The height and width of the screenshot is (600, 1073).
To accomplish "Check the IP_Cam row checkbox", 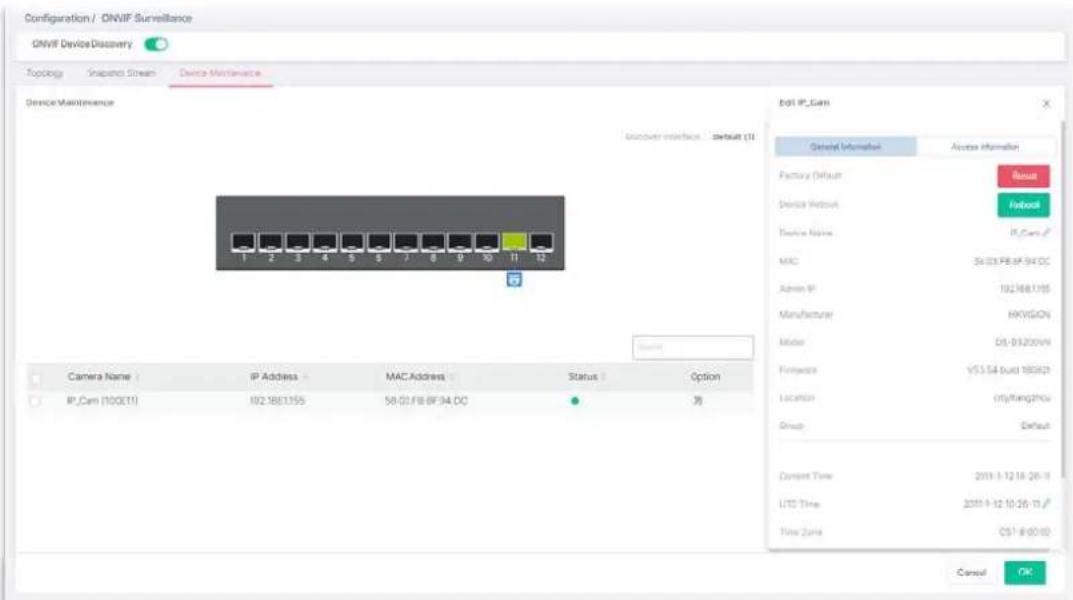I will tap(36, 402).
